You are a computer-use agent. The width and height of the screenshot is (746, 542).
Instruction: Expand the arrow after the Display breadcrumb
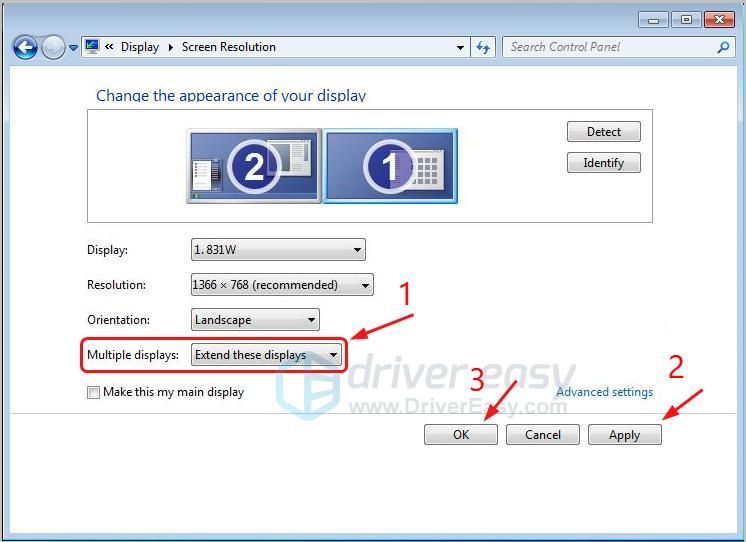(171, 48)
